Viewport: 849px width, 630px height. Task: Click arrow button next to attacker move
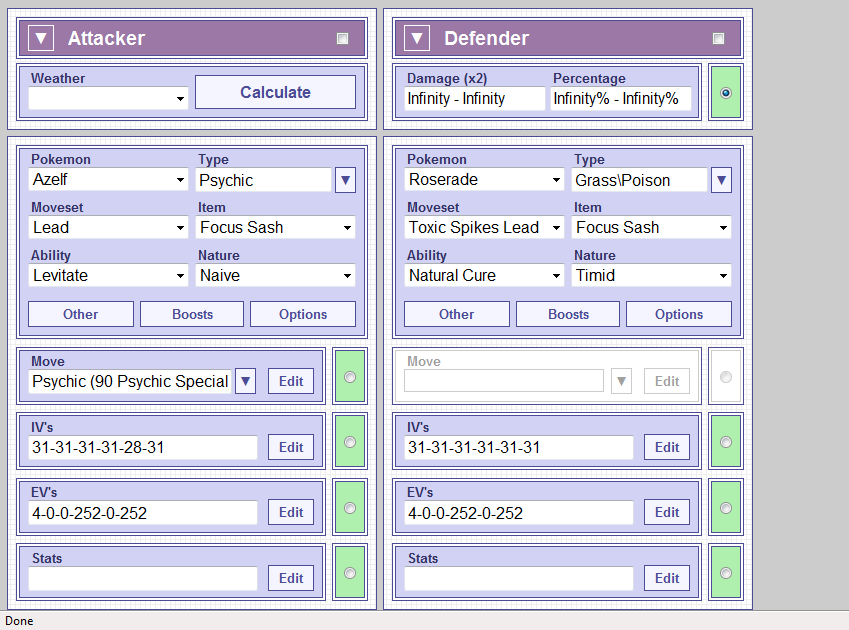coord(245,381)
